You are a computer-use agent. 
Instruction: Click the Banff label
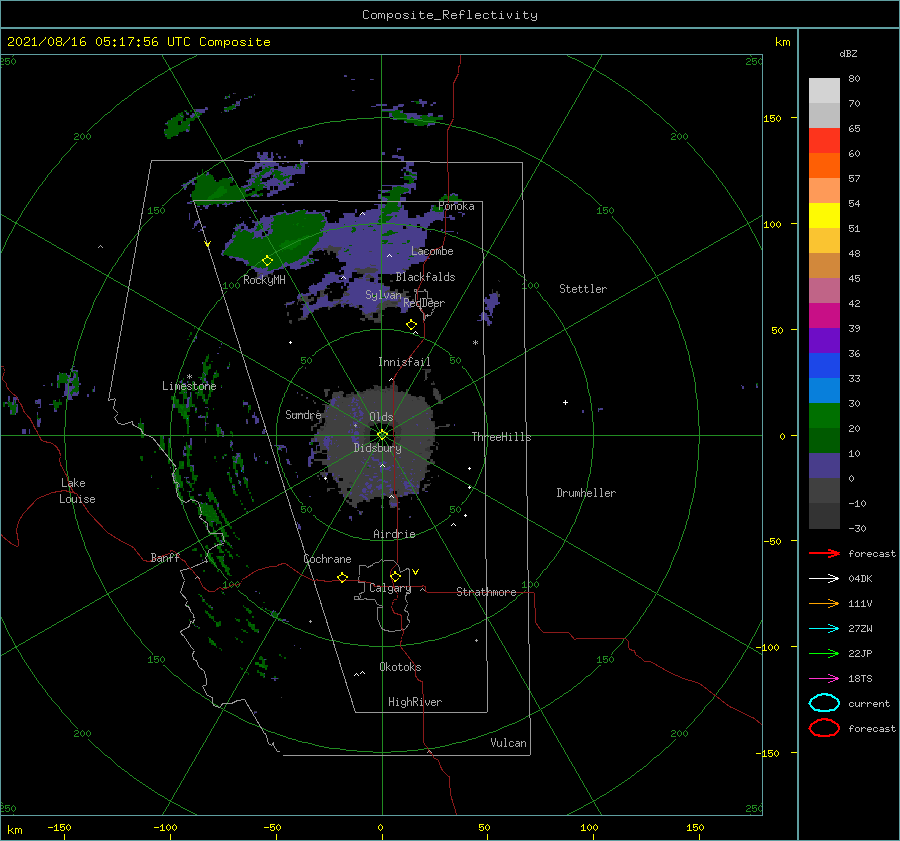(165, 558)
